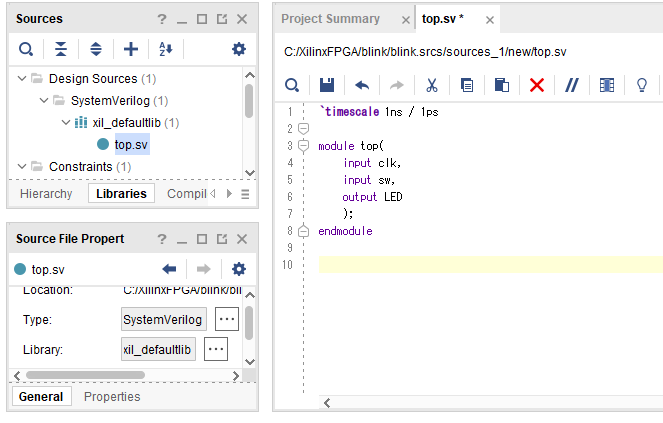Switch to the Hierarchy tab
Image resolution: width=663 pixels, height=423 pixels.
46,194
